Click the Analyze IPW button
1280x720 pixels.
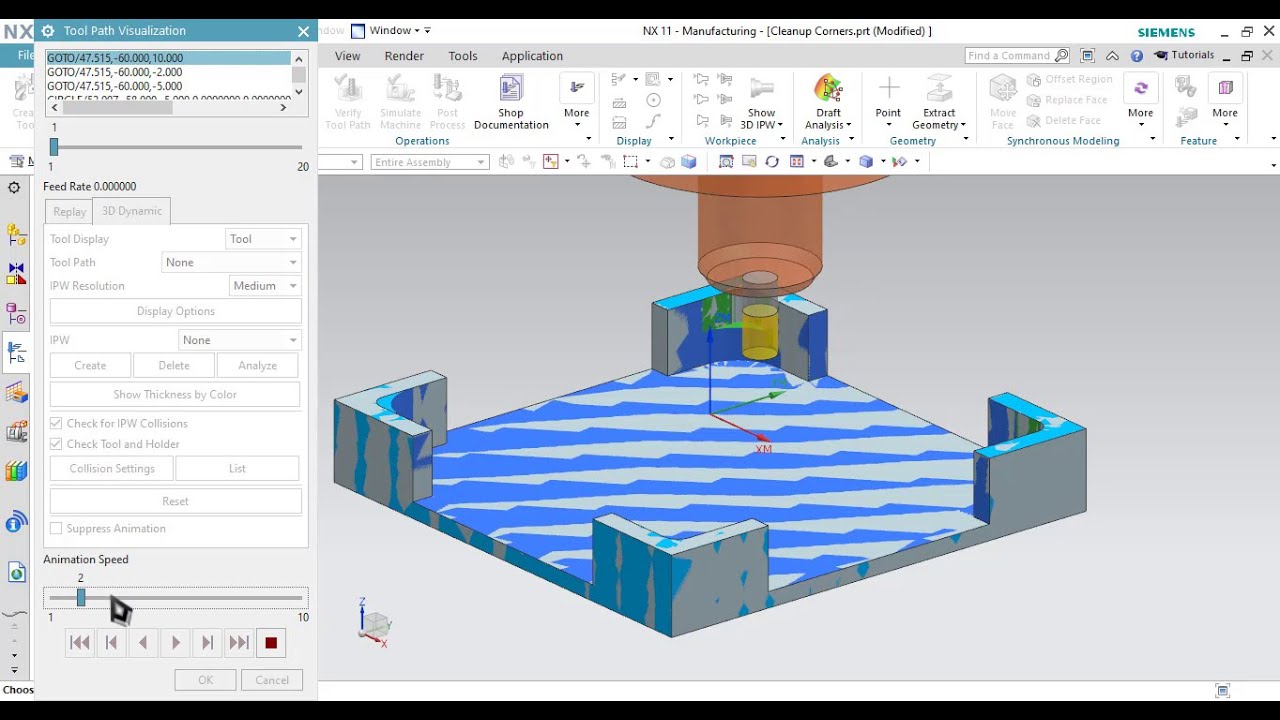258,365
